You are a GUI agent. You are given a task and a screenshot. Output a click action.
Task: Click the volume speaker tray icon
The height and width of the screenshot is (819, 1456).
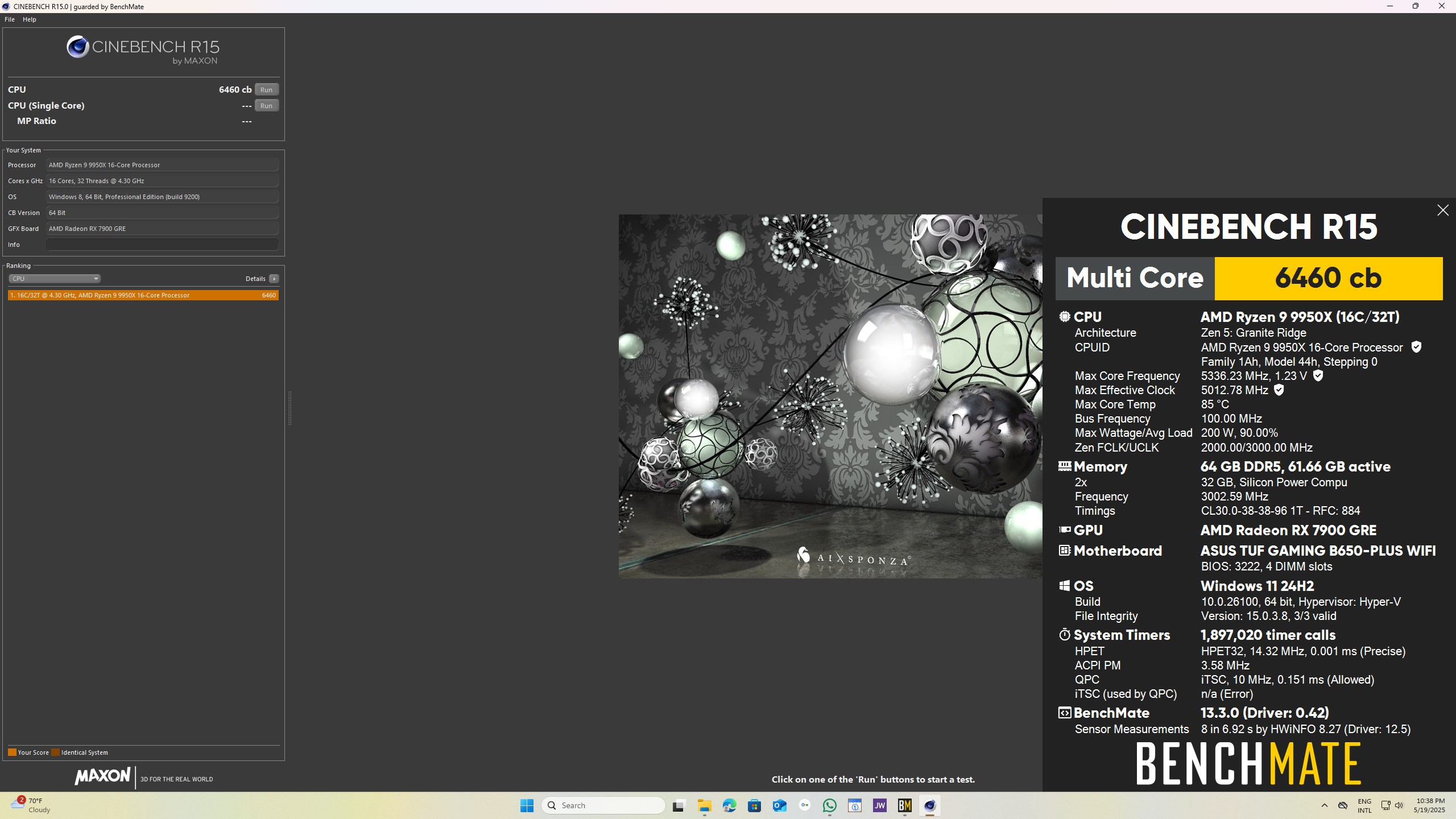click(1399, 805)
